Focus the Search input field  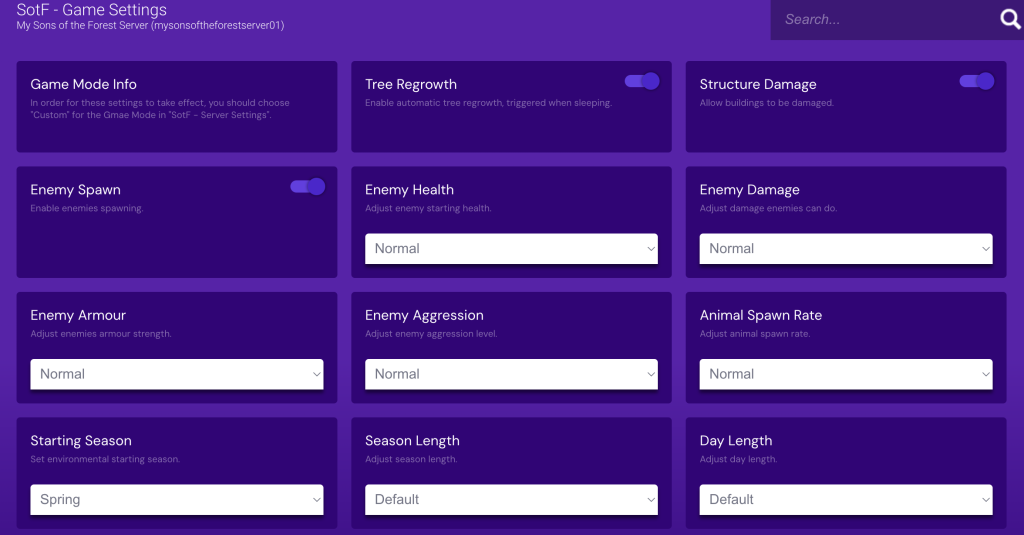(884, 20)
